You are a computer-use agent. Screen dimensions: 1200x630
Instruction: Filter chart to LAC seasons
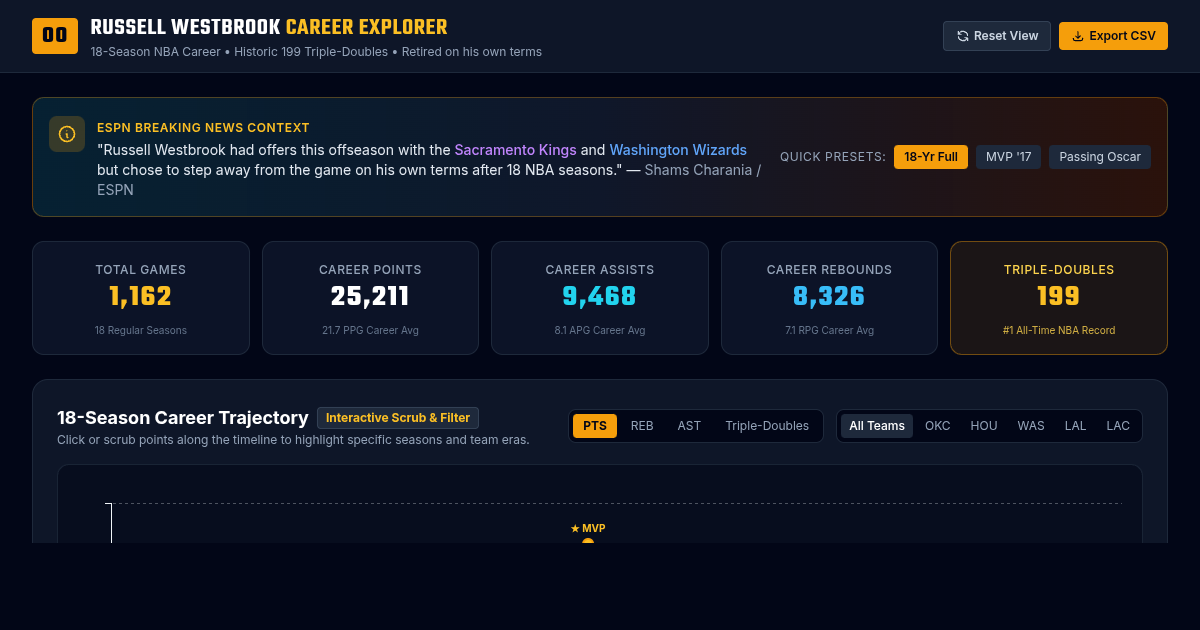(x=1118, y=426)
